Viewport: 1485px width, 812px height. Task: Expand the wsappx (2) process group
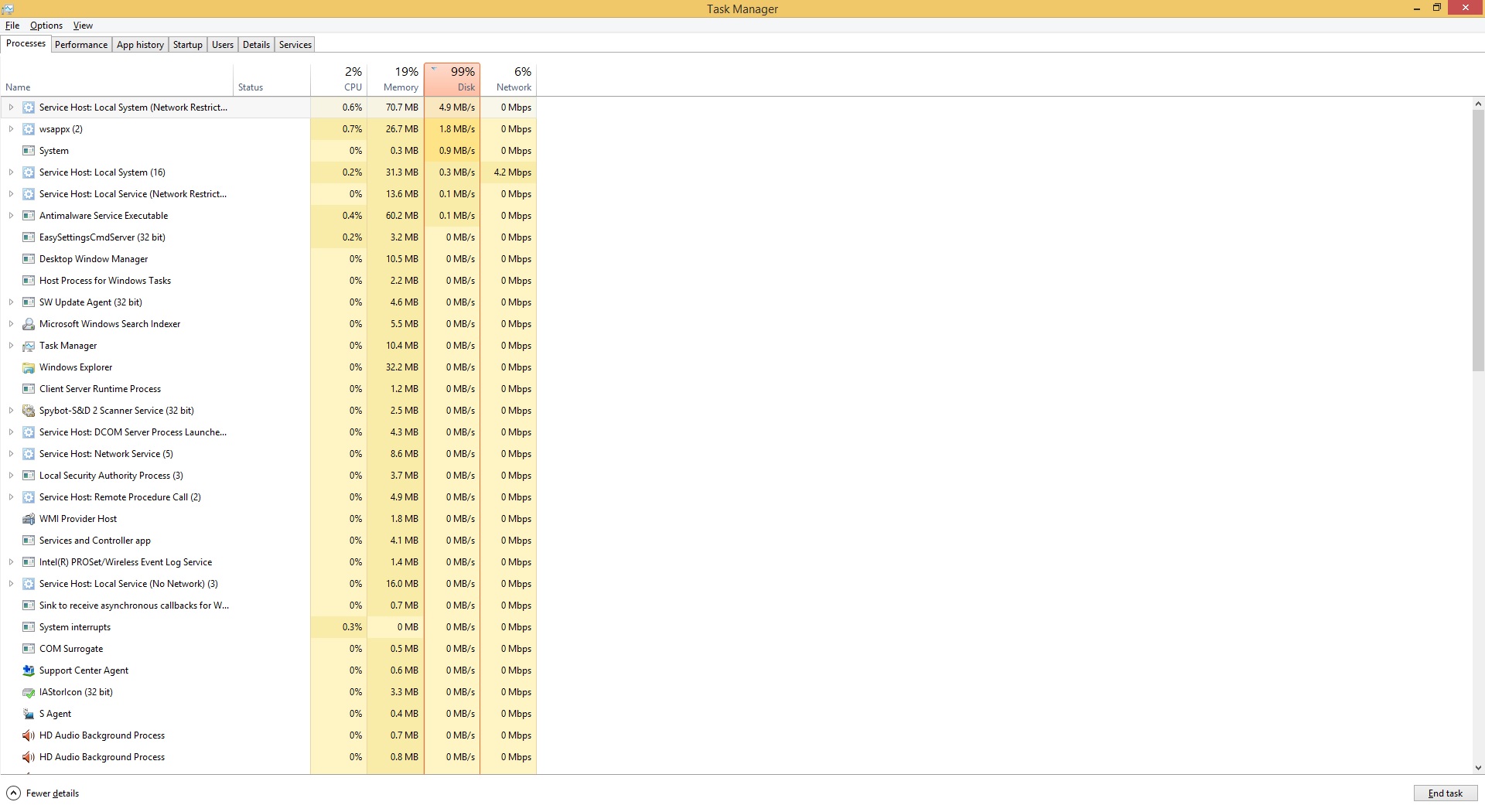pyautogui.click(x=11, y=129)
